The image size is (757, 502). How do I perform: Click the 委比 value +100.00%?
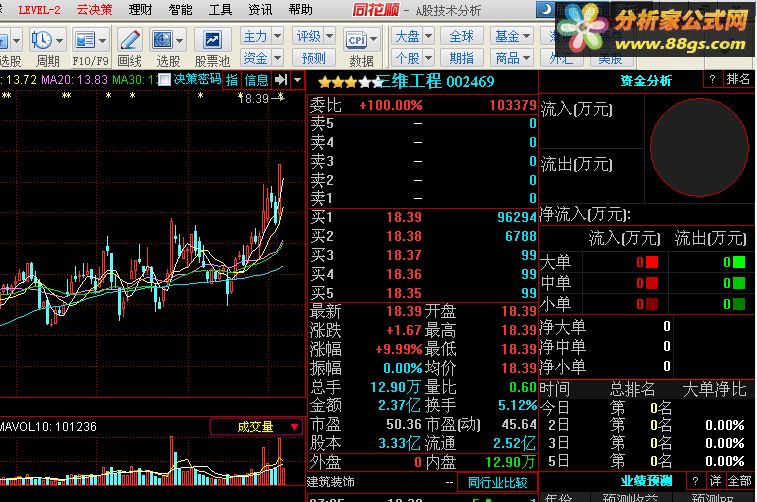[x=391, y=105]
